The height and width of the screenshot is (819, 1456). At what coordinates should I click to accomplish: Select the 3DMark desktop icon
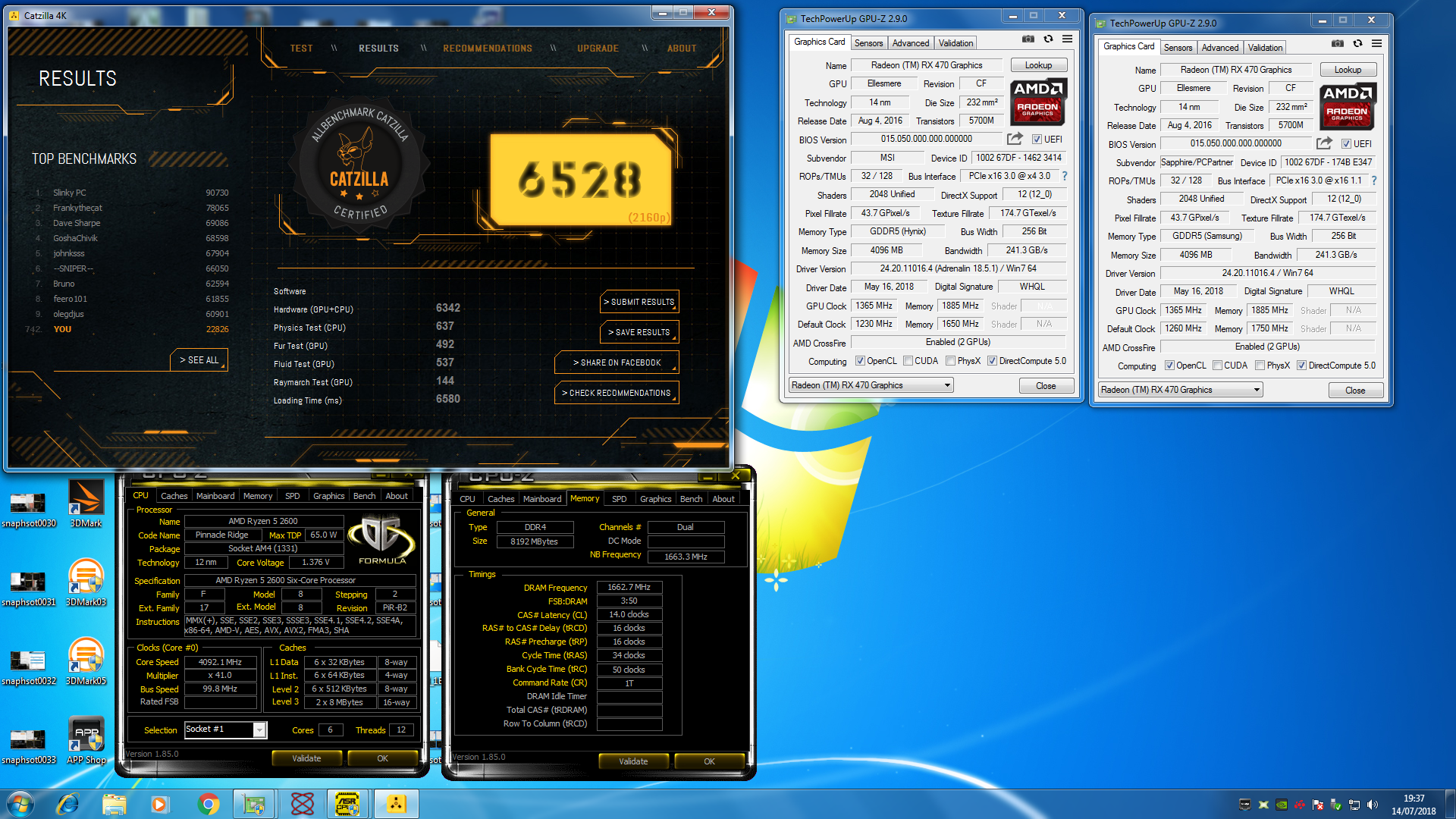pyautogui.click(x=86, y=504)
